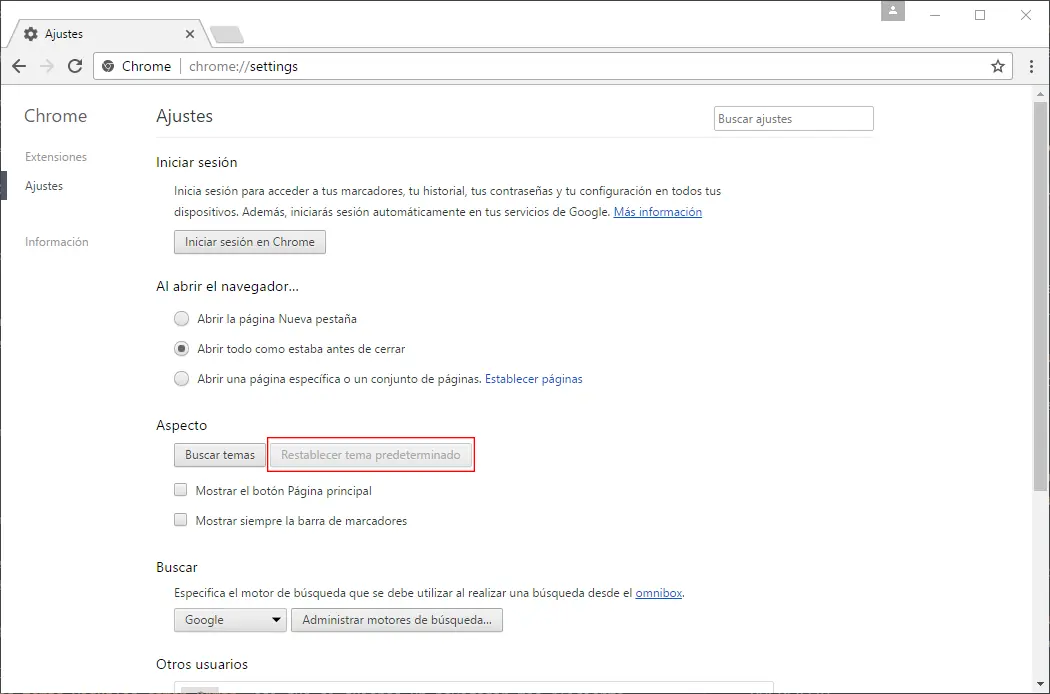Click Iniciar sesión en Chrome button
1050x694 pixels.
click(250, 242)
